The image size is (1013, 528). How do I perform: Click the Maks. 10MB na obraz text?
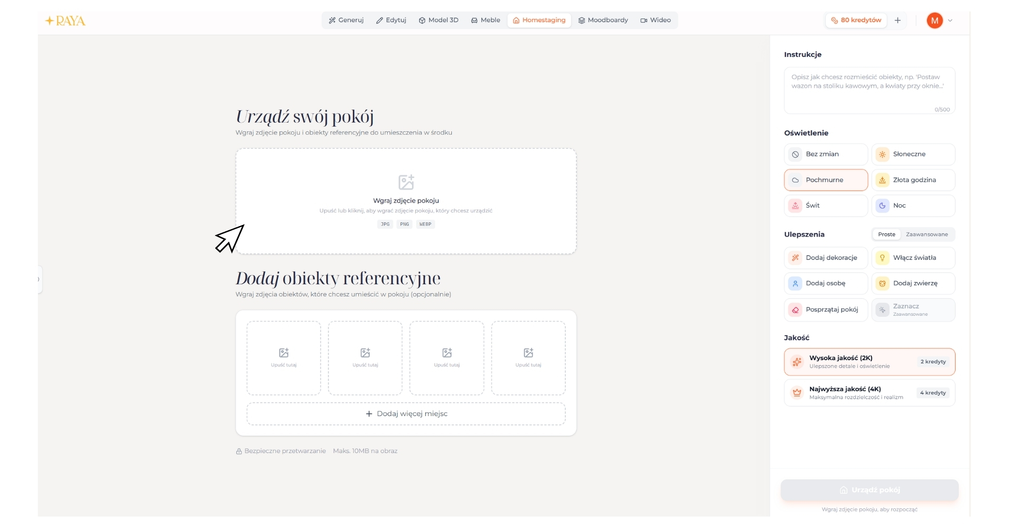point(365,451)
